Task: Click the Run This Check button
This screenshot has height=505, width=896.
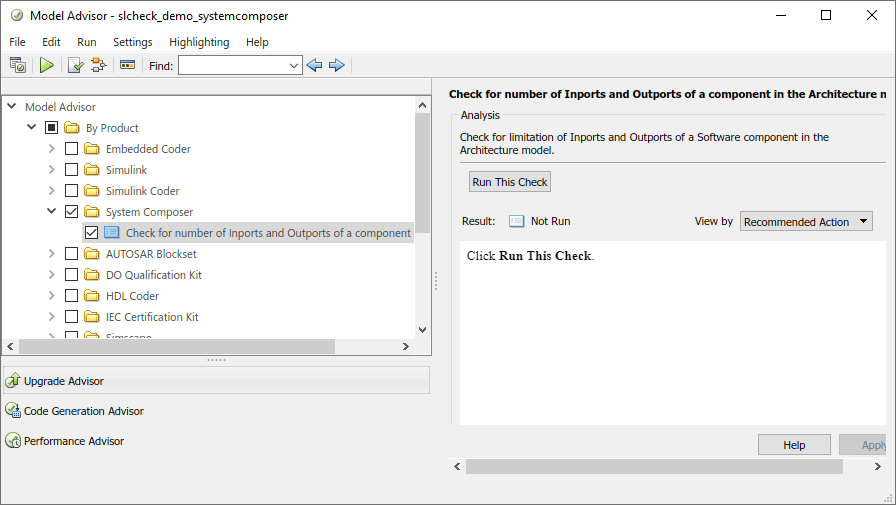Action: (510, 182)
